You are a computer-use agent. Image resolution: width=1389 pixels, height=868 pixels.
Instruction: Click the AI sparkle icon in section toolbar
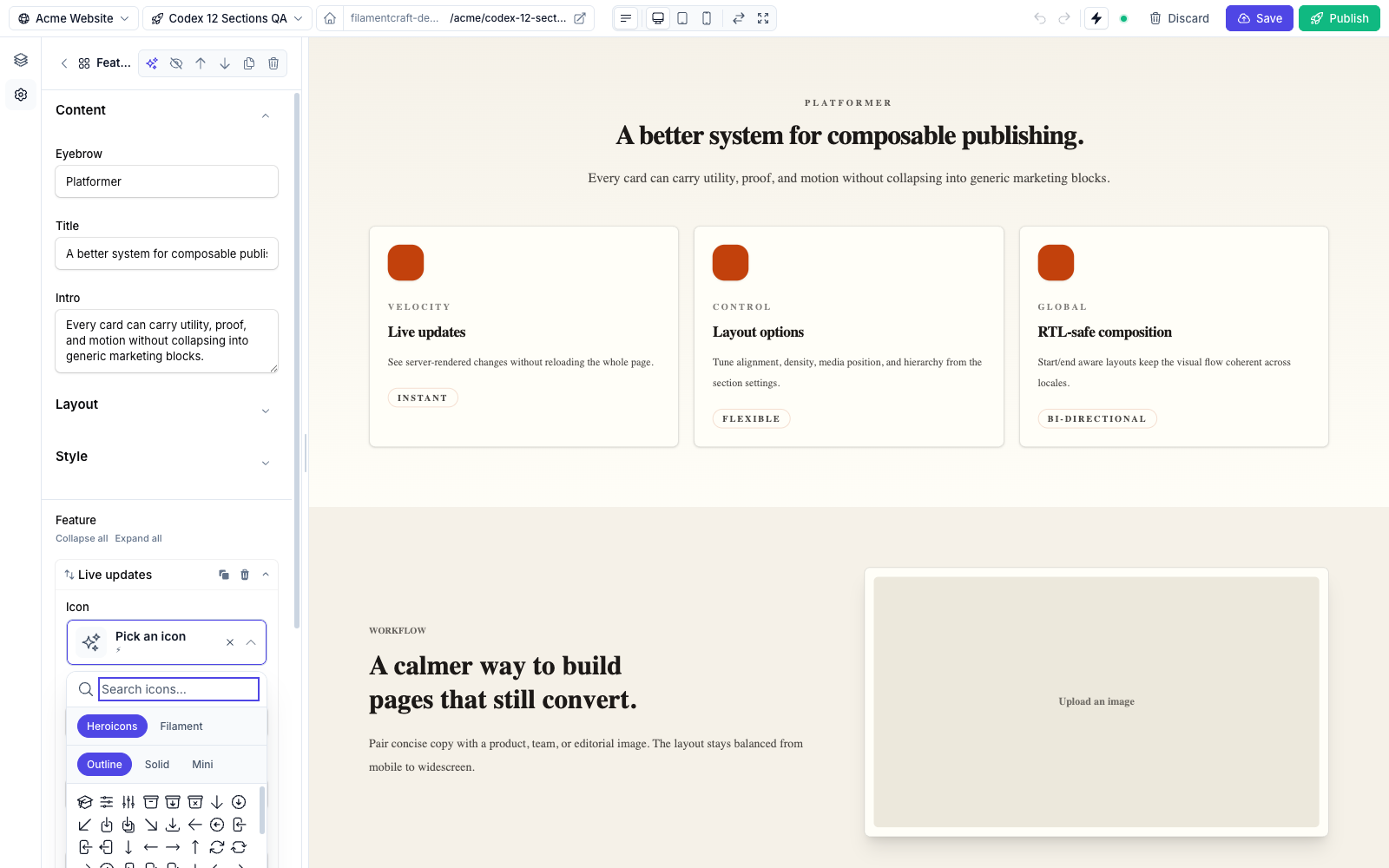tap(152, 63)
